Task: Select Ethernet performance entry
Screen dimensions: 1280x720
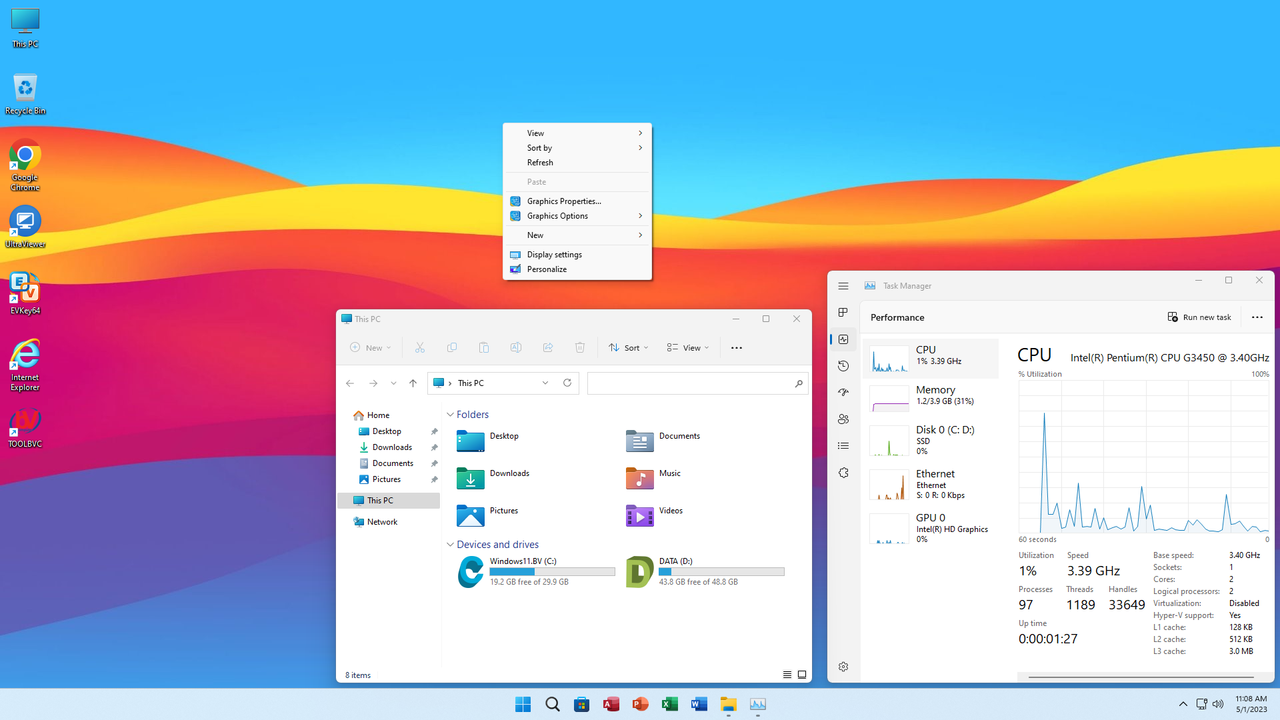Action: point(932,484)
